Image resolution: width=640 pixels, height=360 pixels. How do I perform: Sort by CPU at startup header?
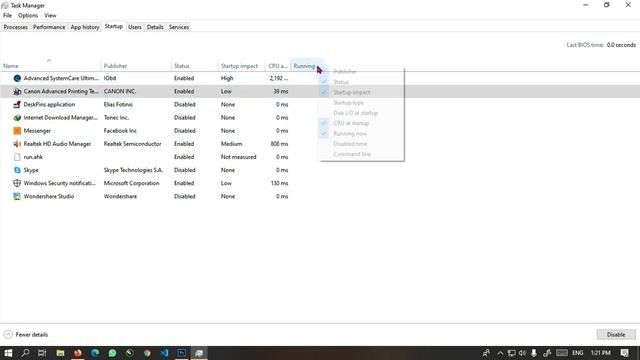coord(278,65)
